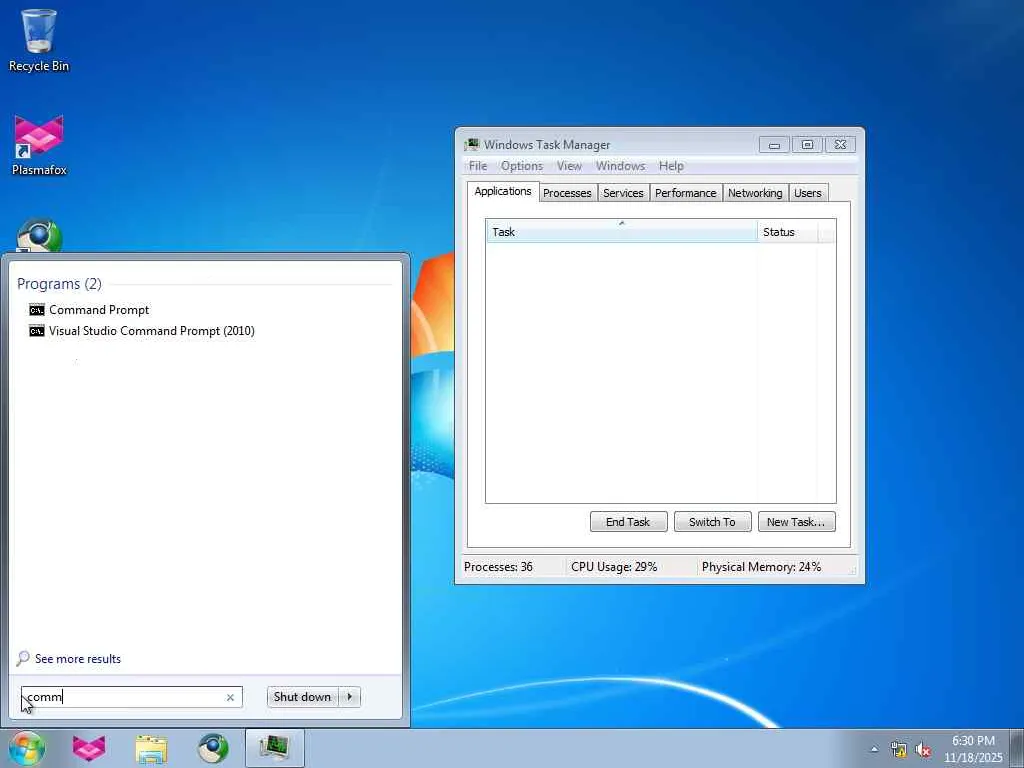Switch to the Users tab
Image resolution: width=1024 pixels, height=768 pixels.
coord(808,193)
